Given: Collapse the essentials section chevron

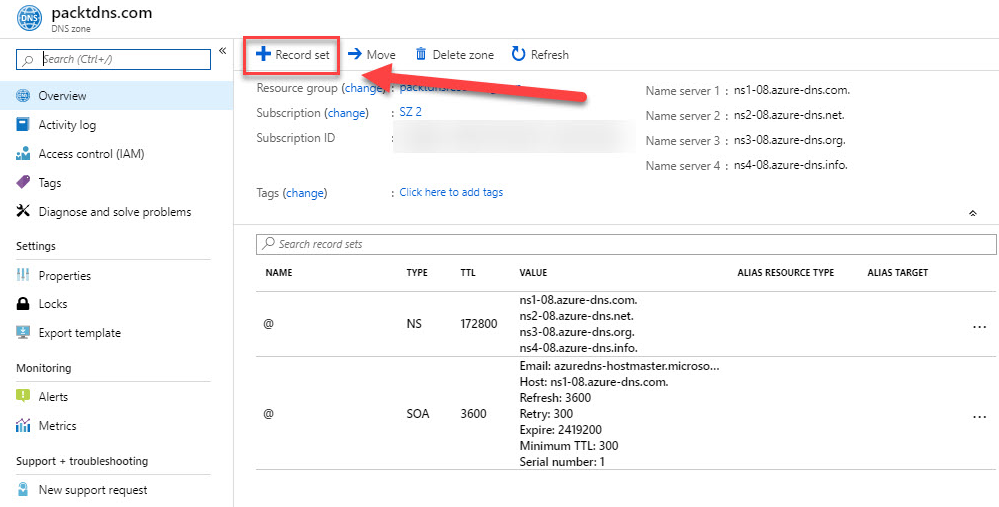Looking at the screenshot, I should click(973, 213).
